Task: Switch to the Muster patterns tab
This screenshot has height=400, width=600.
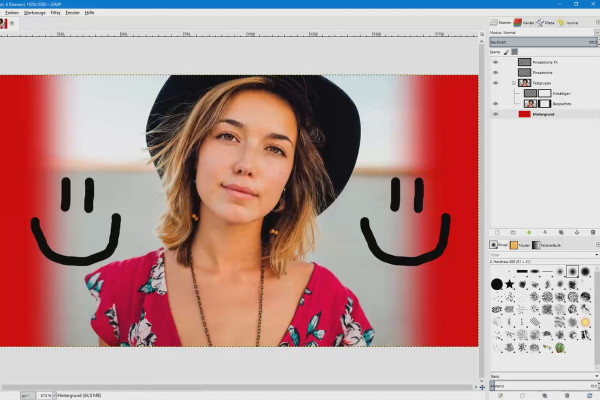Action: pos(520,245)
